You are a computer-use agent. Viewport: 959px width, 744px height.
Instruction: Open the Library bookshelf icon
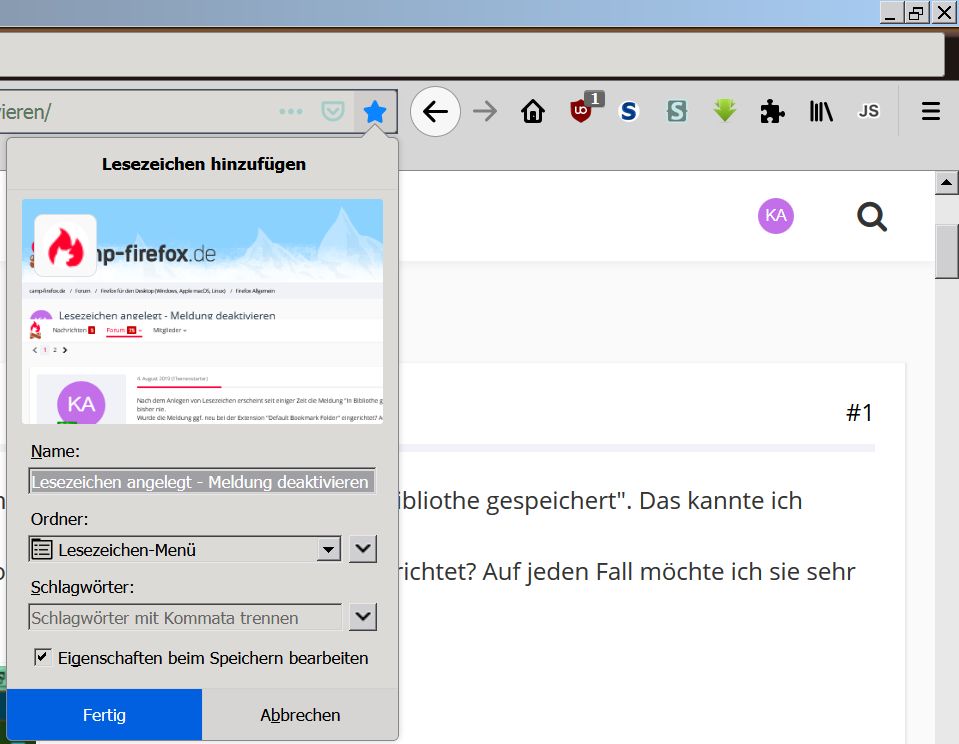[x=821, y=111]
